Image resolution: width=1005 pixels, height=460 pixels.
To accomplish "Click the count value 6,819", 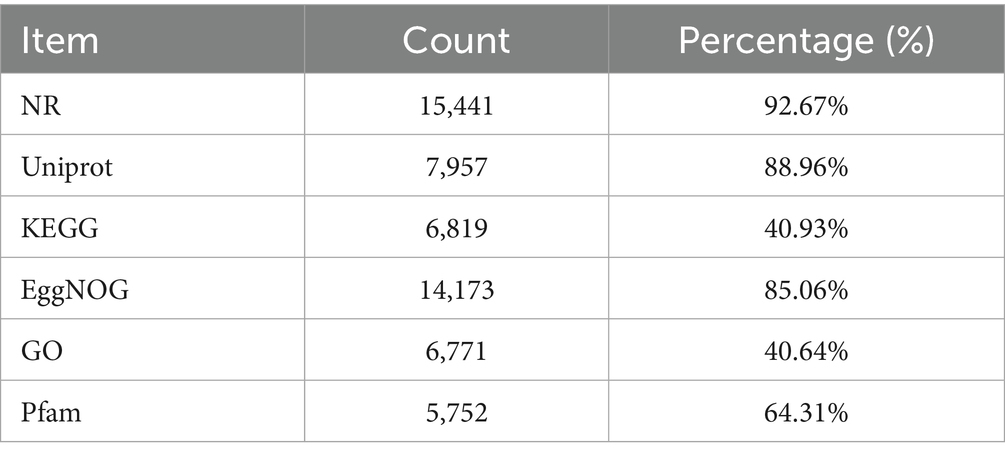I will [x=456, y=229].
